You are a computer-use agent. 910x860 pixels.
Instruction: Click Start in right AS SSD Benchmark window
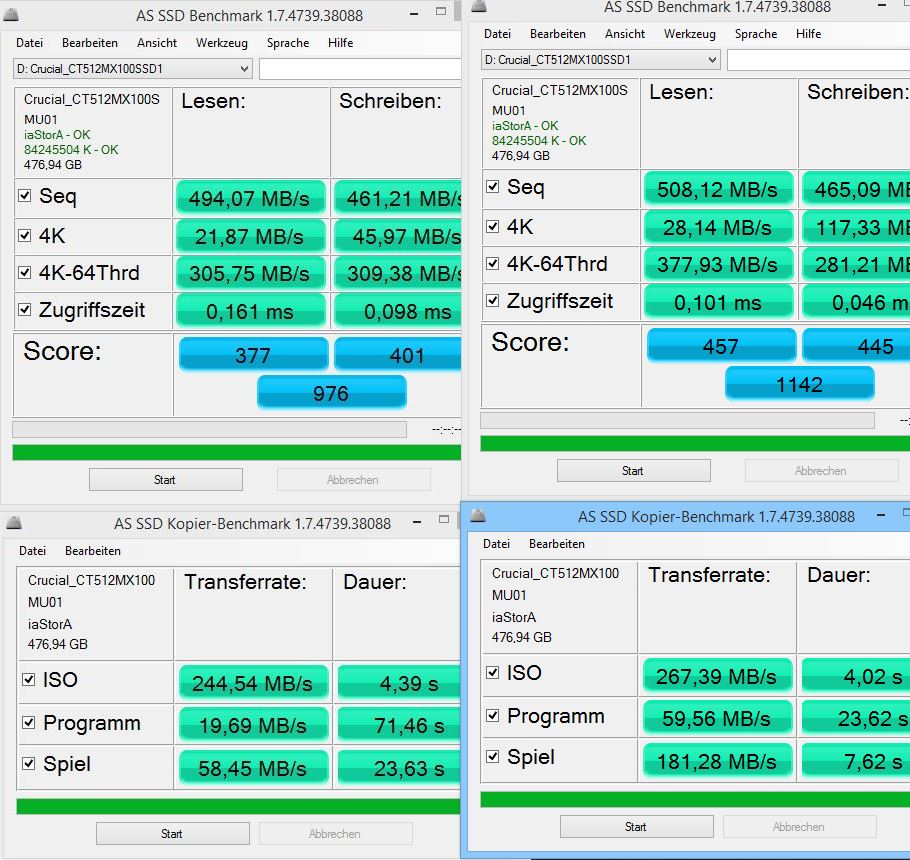[x=633, y=471]
